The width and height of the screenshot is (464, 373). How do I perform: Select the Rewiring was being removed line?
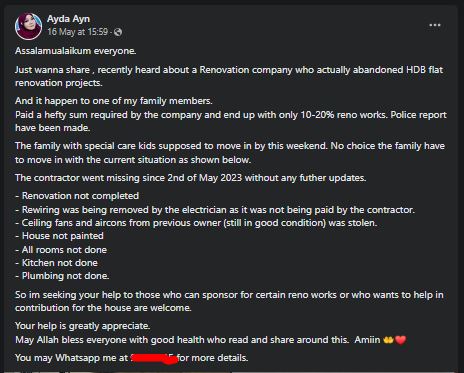[x=215, y=210]
